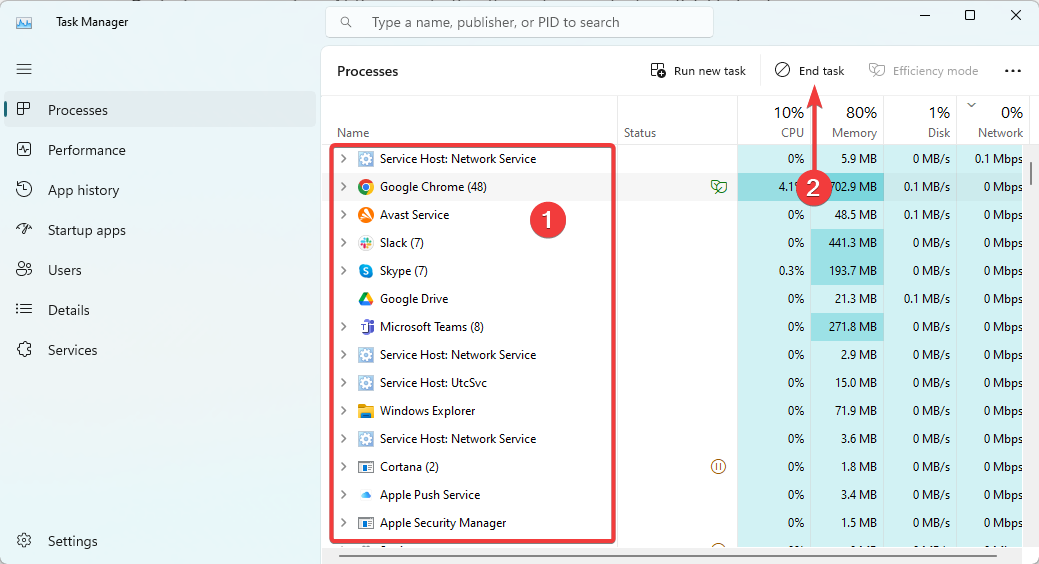The height and width of the screenshot is (564, 1039).
Task: Expand the Apple Security Manager process
Action: (x=343, y=523)
